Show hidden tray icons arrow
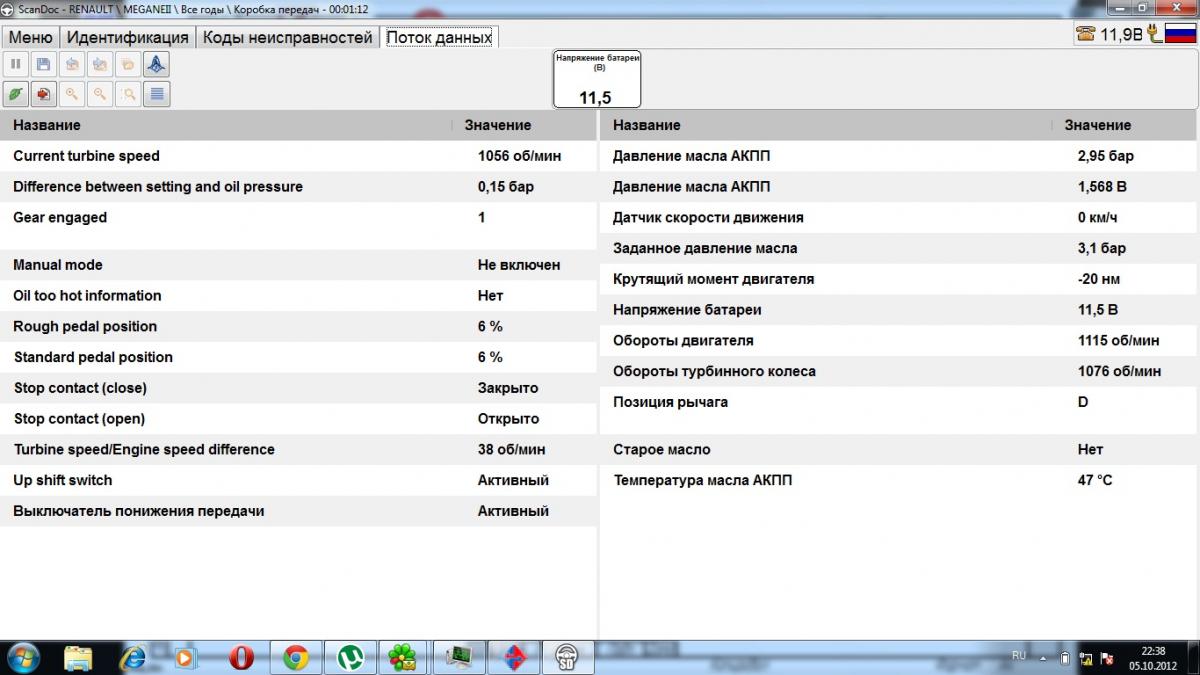Screen dimensions: 1200x675 point(1042,657)
